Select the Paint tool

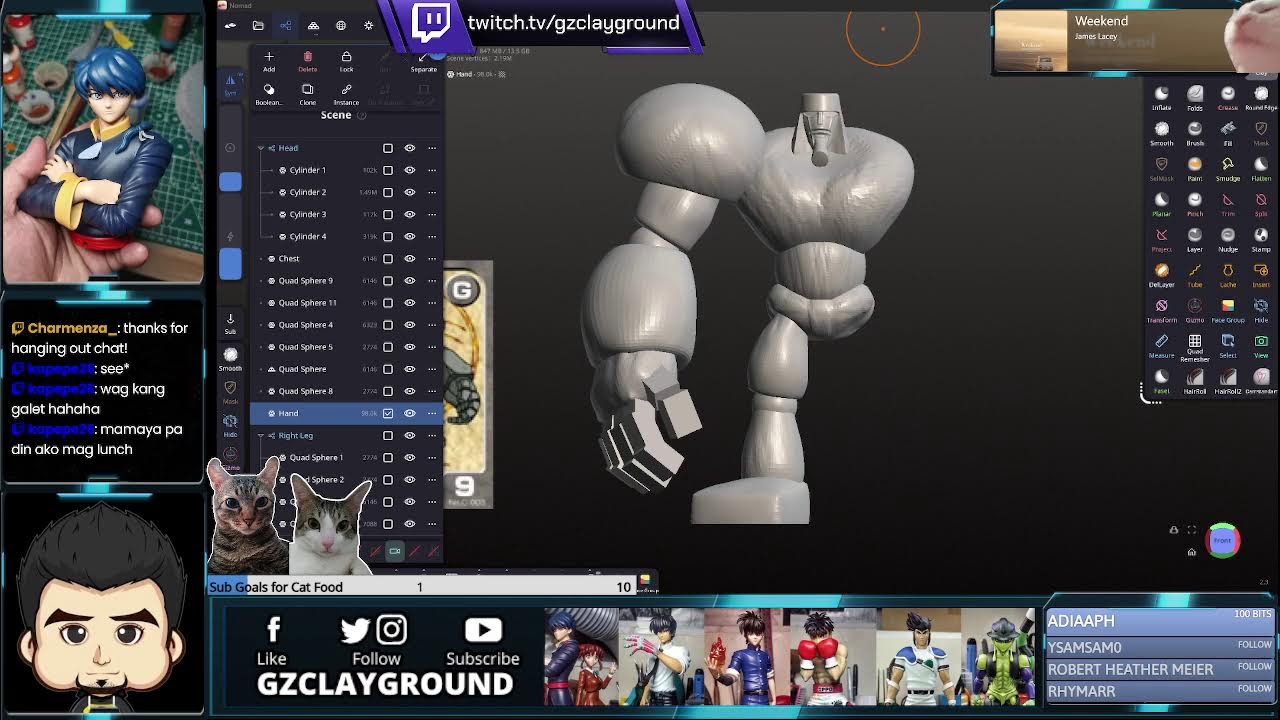point(1195,168)
